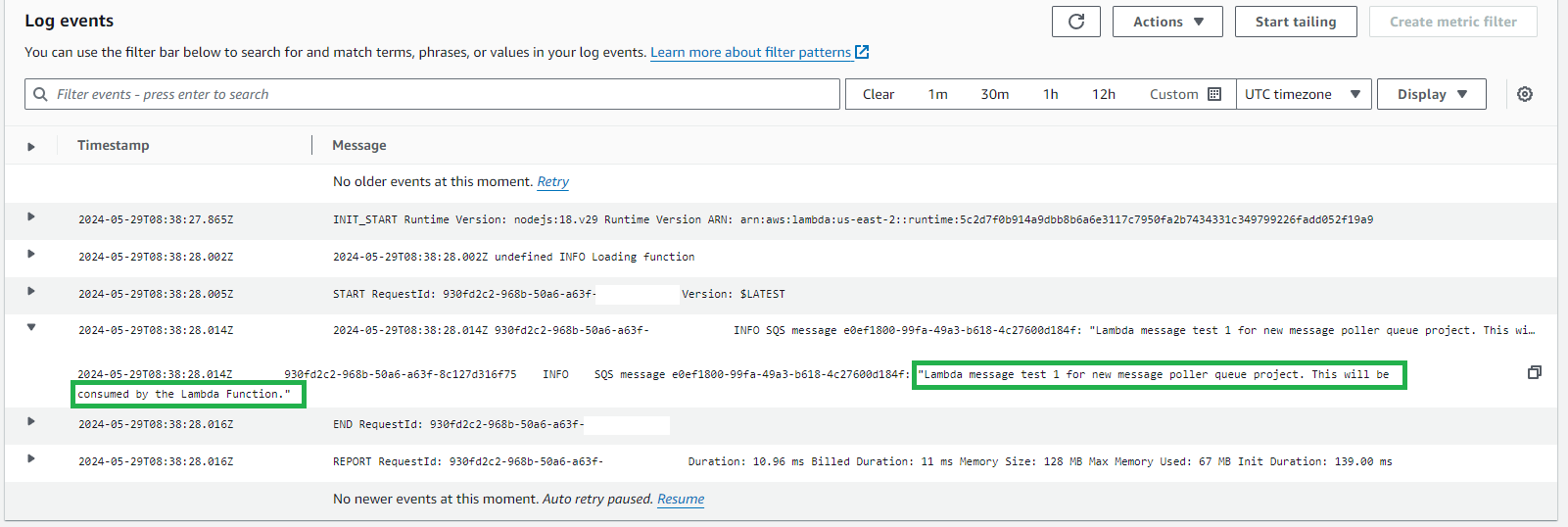Click timestamp 2024-05-29T08:38:27.865Z
This screenshot has width=1568, height=527.
coord(156,219)
